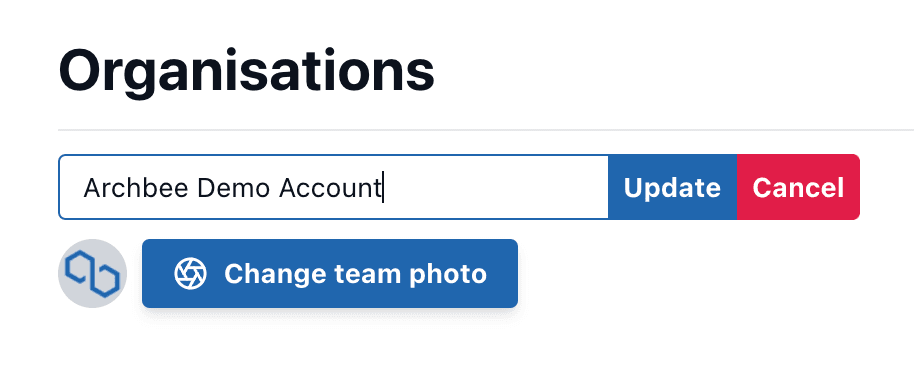This screenshot has width=914, height=382.
Task: Click the 'Change team photo' label text
Action: point(355,274)
